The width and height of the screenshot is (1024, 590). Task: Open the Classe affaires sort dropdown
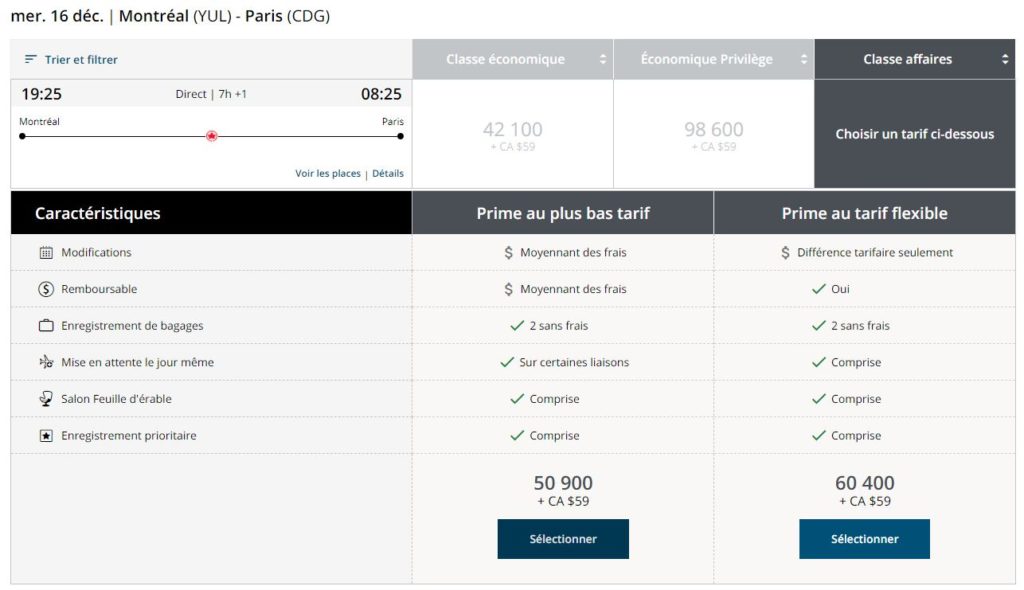[1005, 59]
